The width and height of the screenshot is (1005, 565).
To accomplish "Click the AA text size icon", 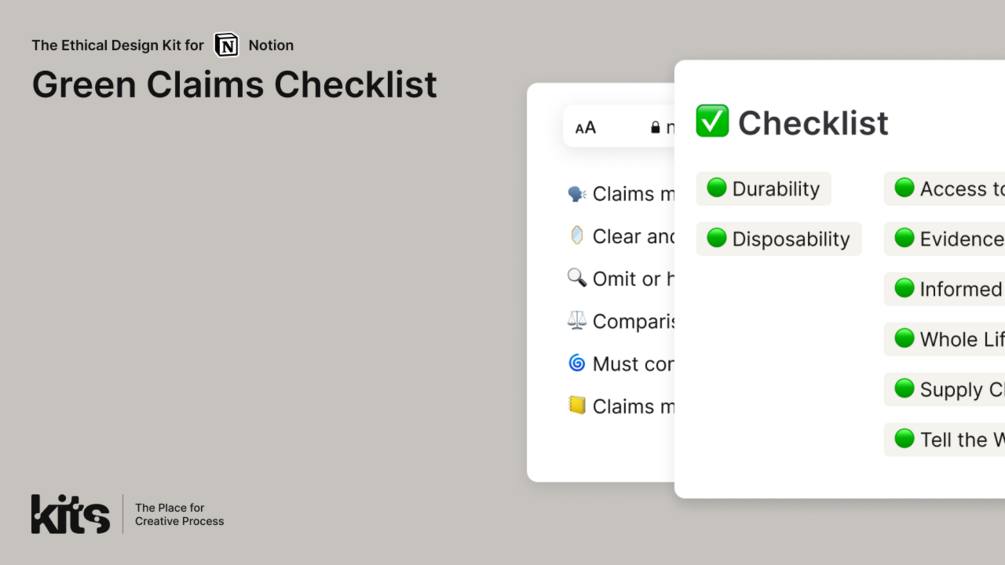I will (x=585, y=128).
